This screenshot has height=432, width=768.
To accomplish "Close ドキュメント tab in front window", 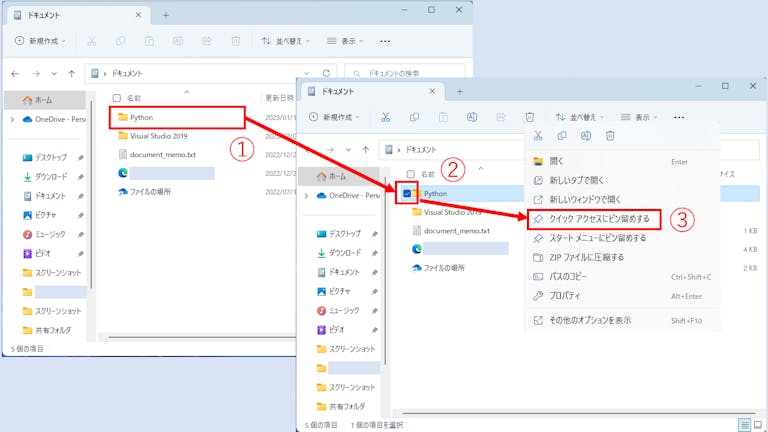I will [432, 92].
